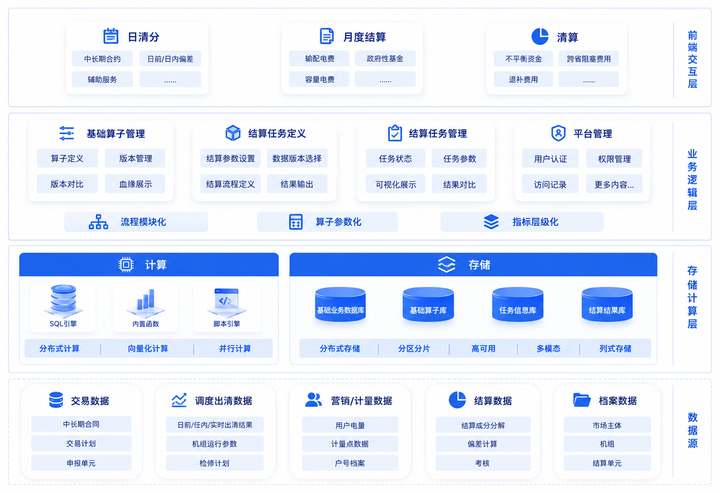Open 版本管理 under 基础算子管理
Viewport: 720px width, 493px height.
(135, 158)
